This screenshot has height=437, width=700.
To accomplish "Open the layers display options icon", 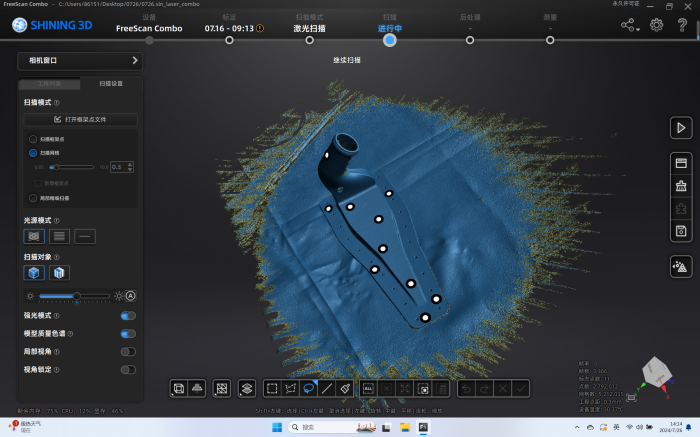I will tap(247, 388).
